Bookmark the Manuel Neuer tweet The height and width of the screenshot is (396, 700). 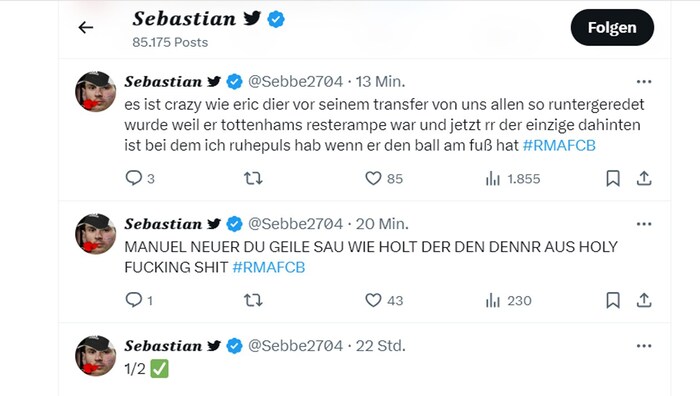(613, 300)
